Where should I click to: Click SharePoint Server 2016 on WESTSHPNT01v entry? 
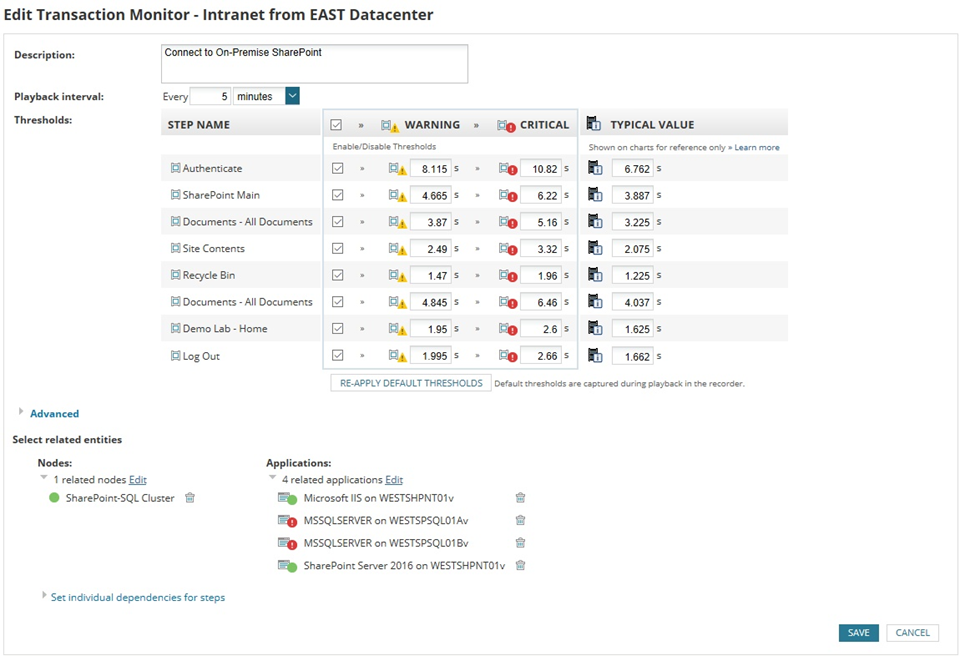404,565
